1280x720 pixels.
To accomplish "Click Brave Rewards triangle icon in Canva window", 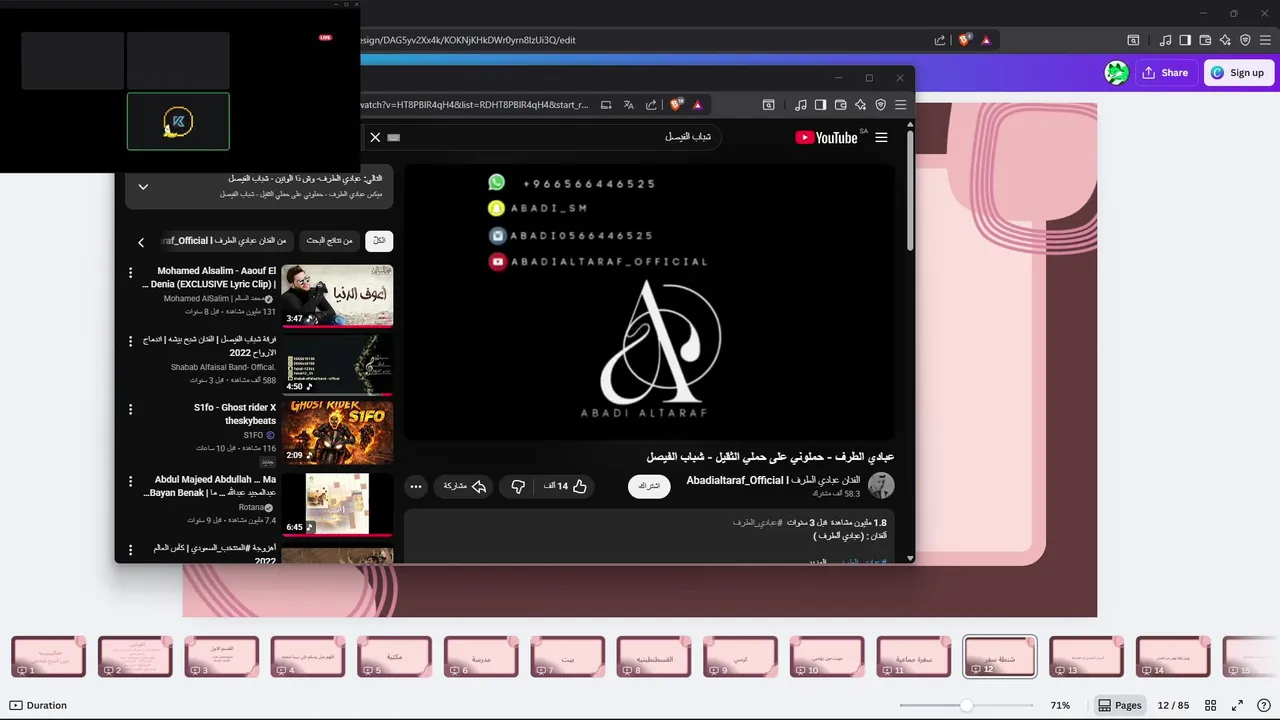I will (986, 40).
